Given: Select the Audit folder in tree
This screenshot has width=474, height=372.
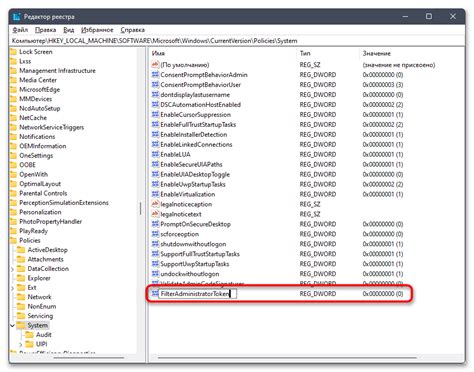Looking at the screenshot, I should tap(43, 335).
